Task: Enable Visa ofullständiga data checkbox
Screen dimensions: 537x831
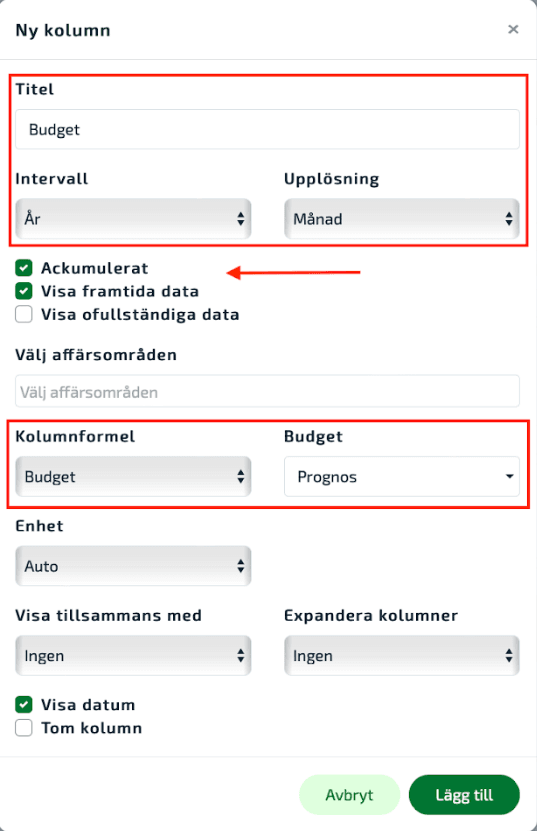Action: (x=24, y=314)
